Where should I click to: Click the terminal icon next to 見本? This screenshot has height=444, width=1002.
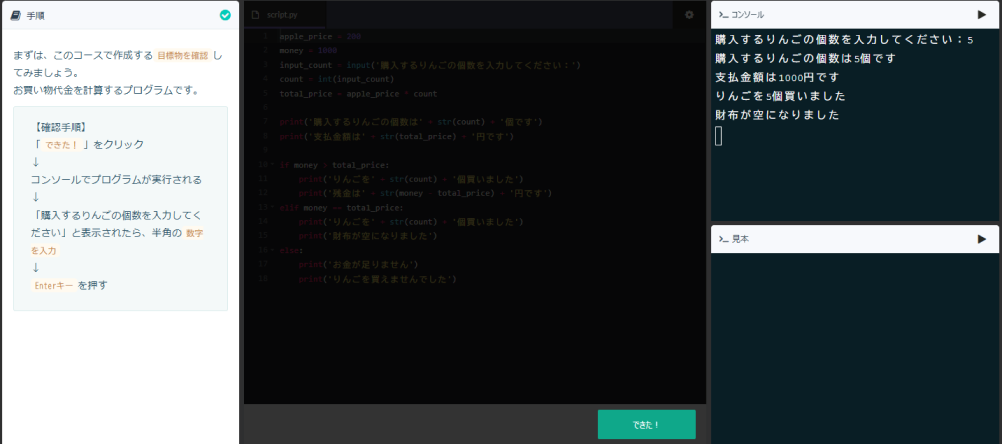[x=723, y=239]
